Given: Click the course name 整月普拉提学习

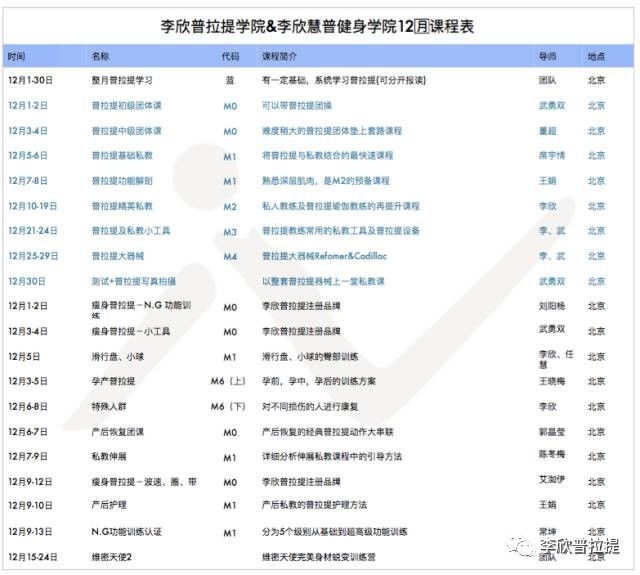Looking at the screenshot, I should pyautogui.click(x=122, y=80).
